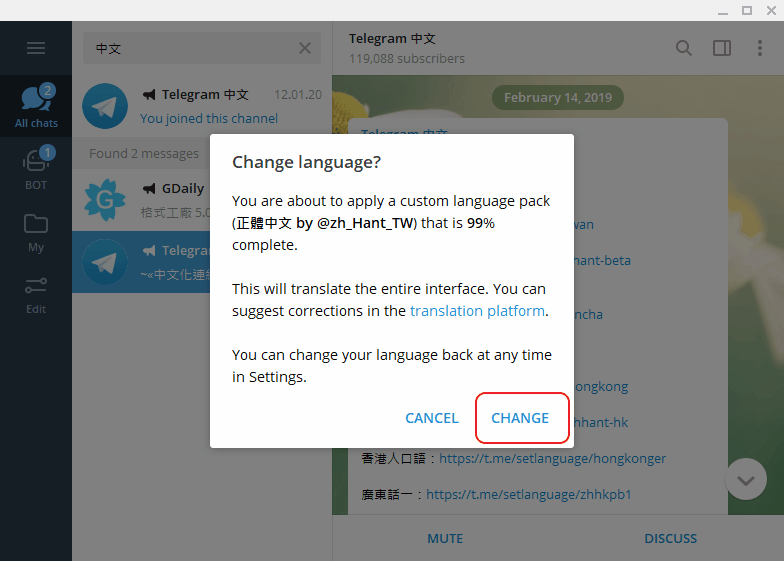Open the GDaily message result
Viewport: 784px width, 561px height.
click(x=141, y=200)
